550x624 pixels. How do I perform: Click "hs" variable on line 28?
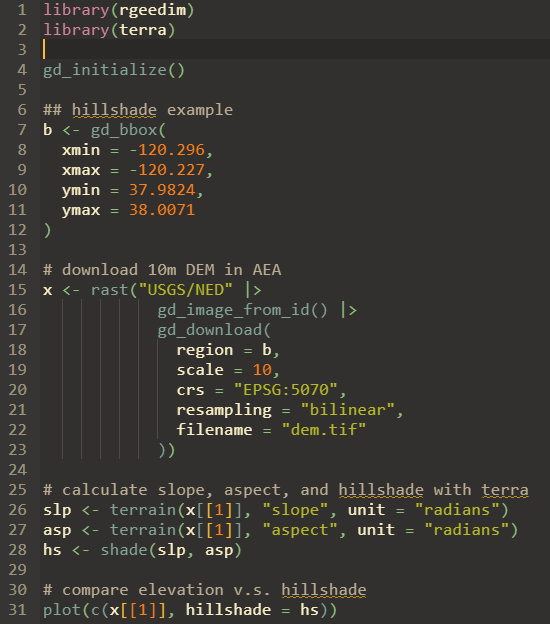[x=53, y=550]
